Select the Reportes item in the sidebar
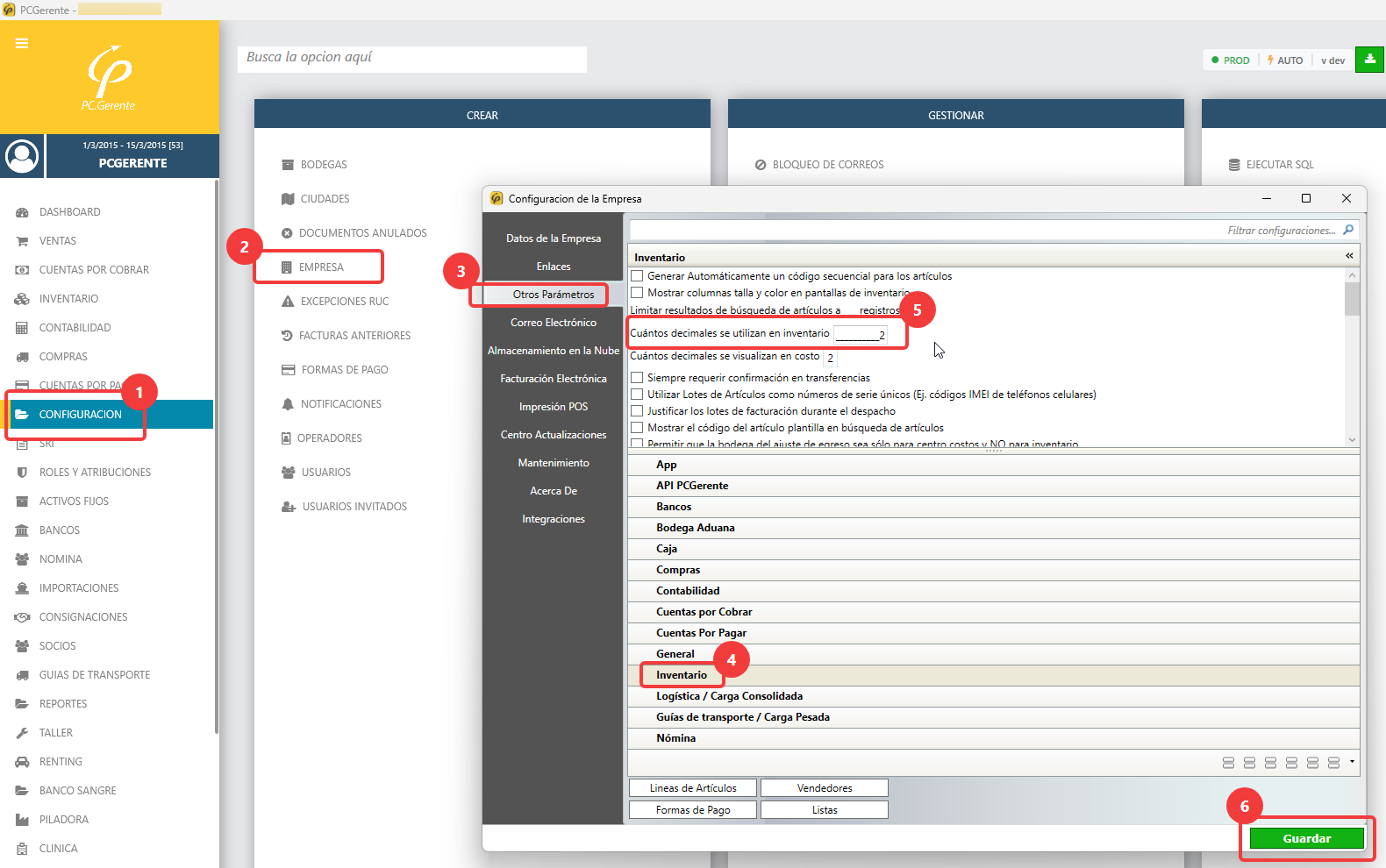This screenshot has height=868, width=1386. point(63,704)
